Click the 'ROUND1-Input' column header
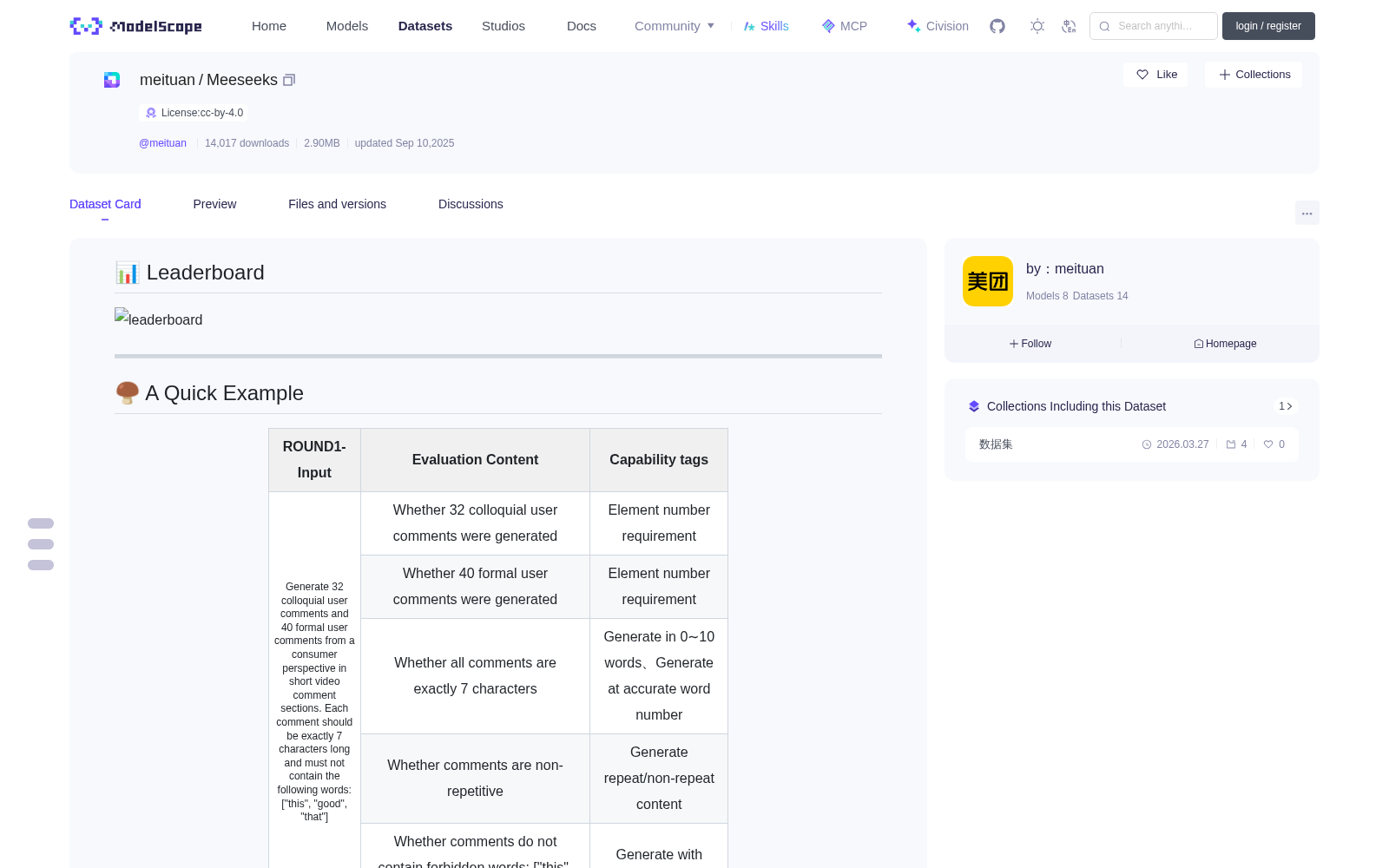 [314, 460]
